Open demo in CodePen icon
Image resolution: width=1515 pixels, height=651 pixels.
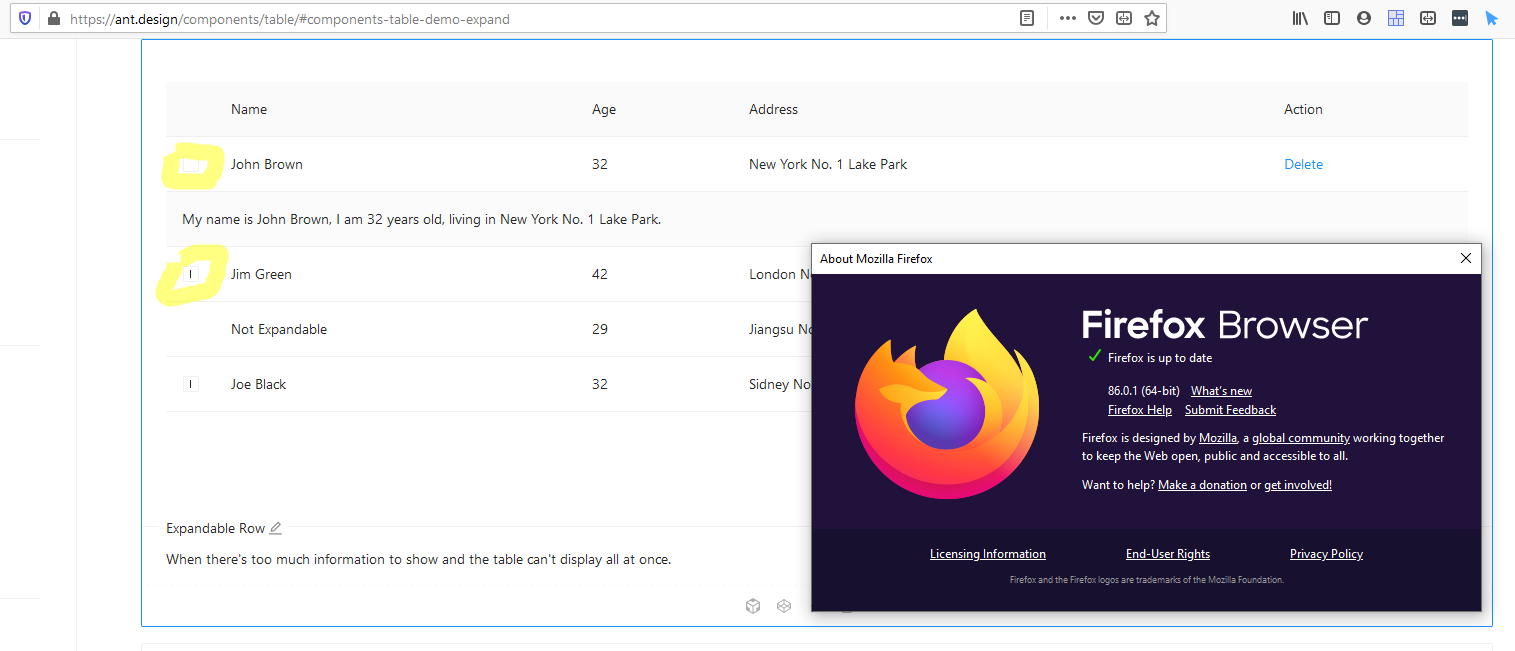tap(785, 606)
